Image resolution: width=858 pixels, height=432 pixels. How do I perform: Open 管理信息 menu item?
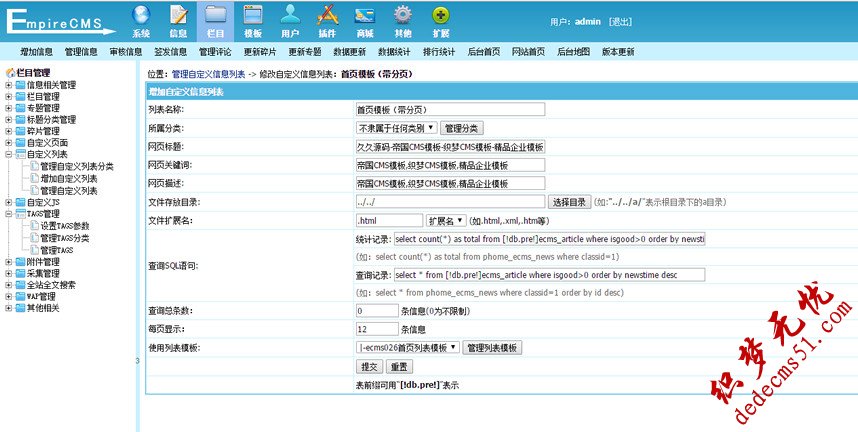click(x=81, y=52)
